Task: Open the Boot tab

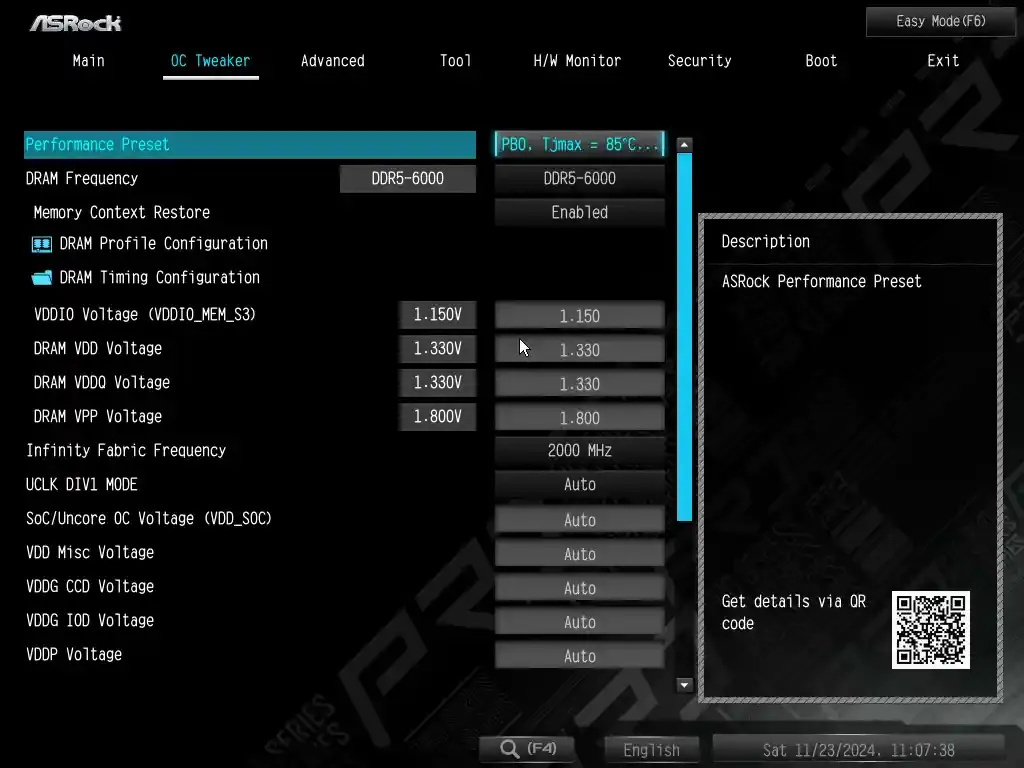Action: coord(821,61)
